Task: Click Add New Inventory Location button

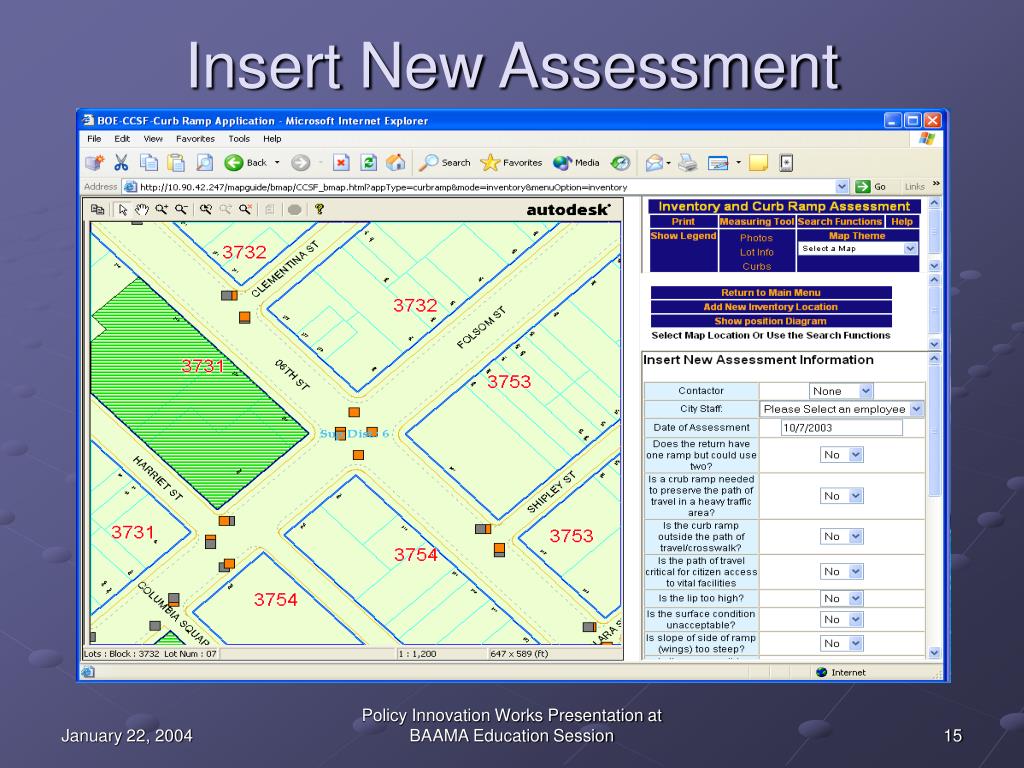Action: pyautogui.click(x=771, y=307)
